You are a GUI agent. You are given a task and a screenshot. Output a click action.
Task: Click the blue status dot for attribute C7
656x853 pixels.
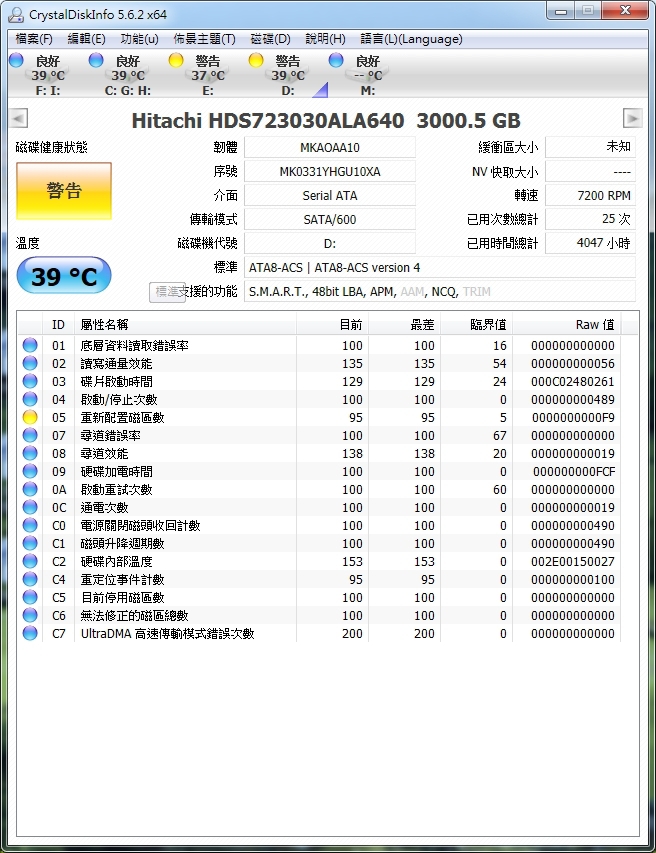pos(30,633)
